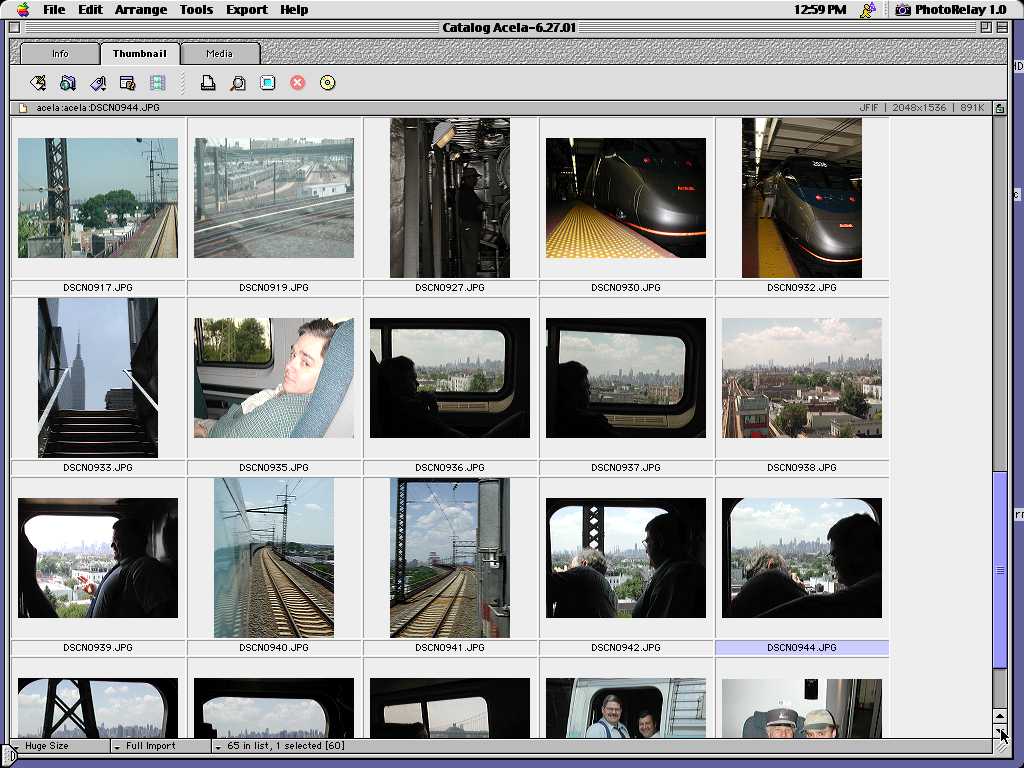Viewport: 1024px width, 768px height.
Task: Click the blue square preview toolbar icon
Action: point(268,83)
